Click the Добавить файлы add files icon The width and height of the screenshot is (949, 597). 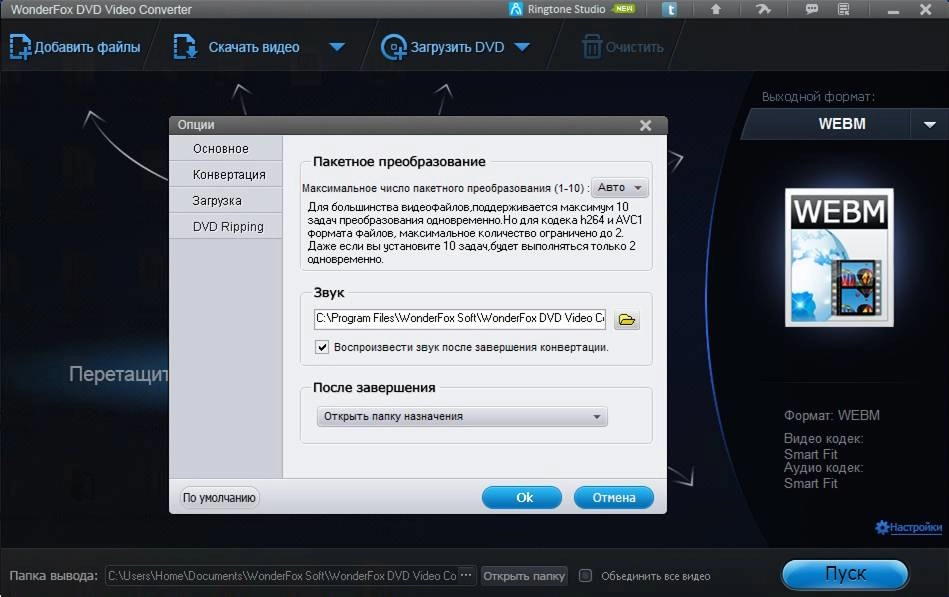20,47
